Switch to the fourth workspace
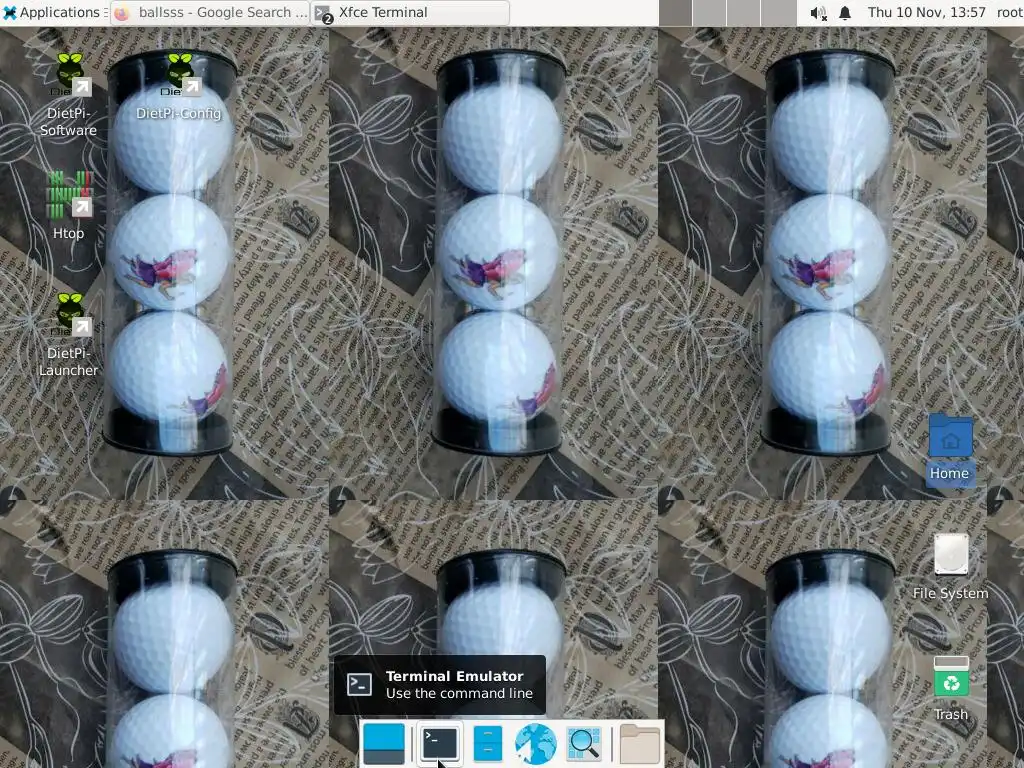The width and height of the screenshot is (1024, 768). point(779,12)
